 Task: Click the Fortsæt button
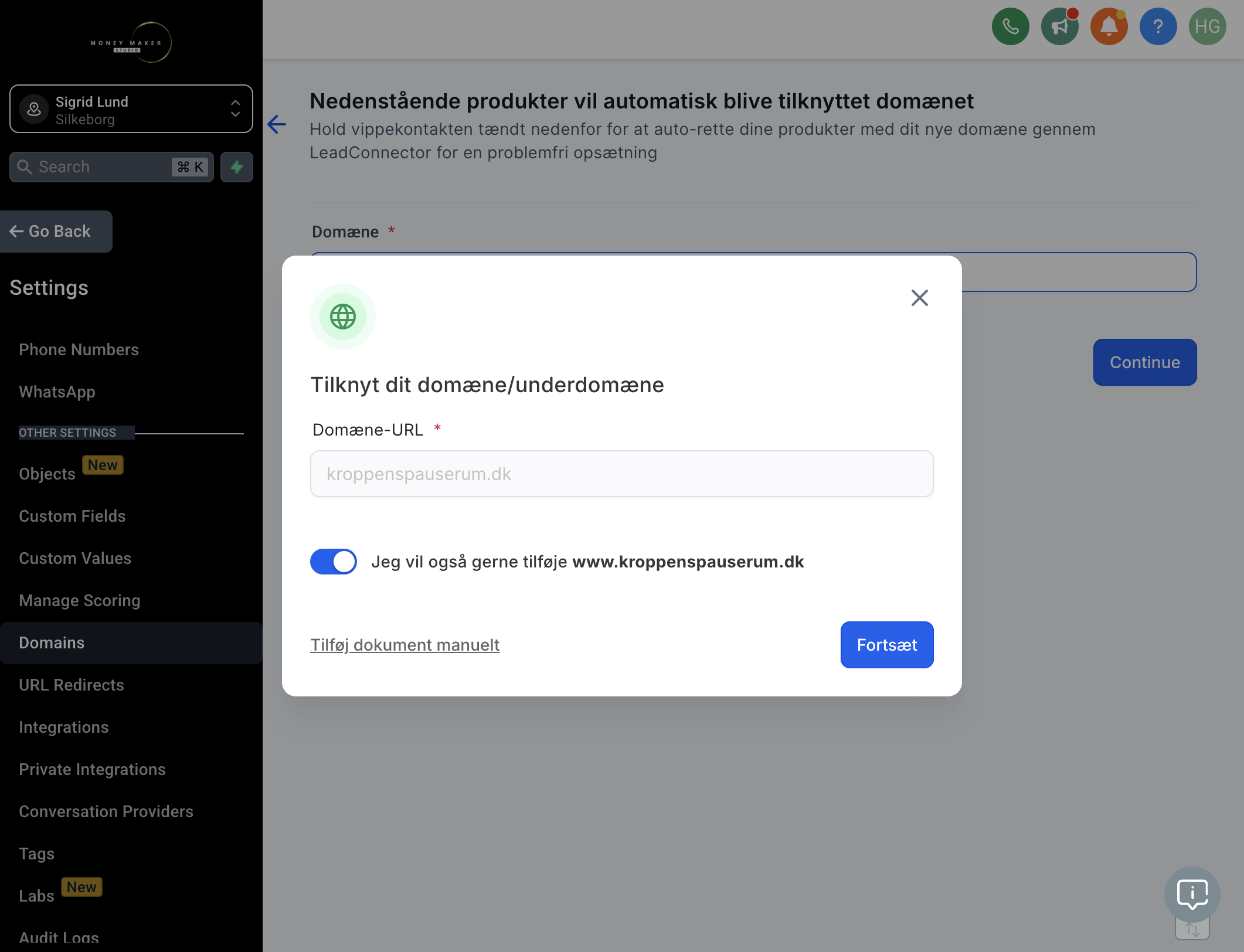886,645
